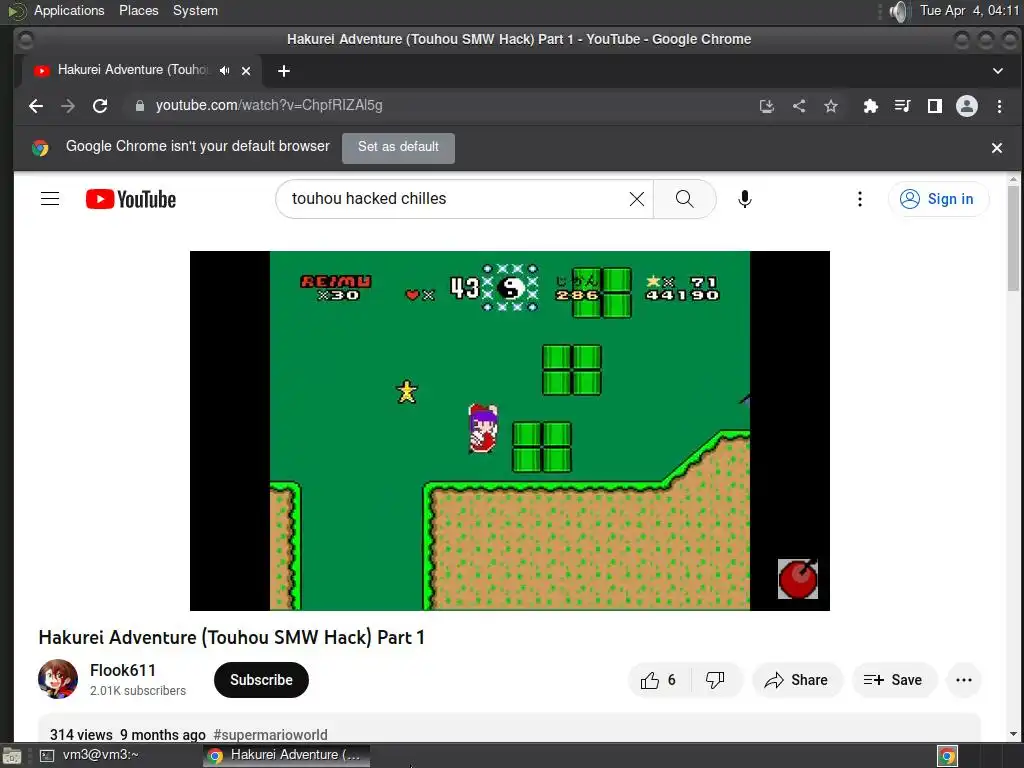Screen dimensions: 1024x768
Task: Close the Hakurei Adventure tab
Action: click(x=246, y=71)
